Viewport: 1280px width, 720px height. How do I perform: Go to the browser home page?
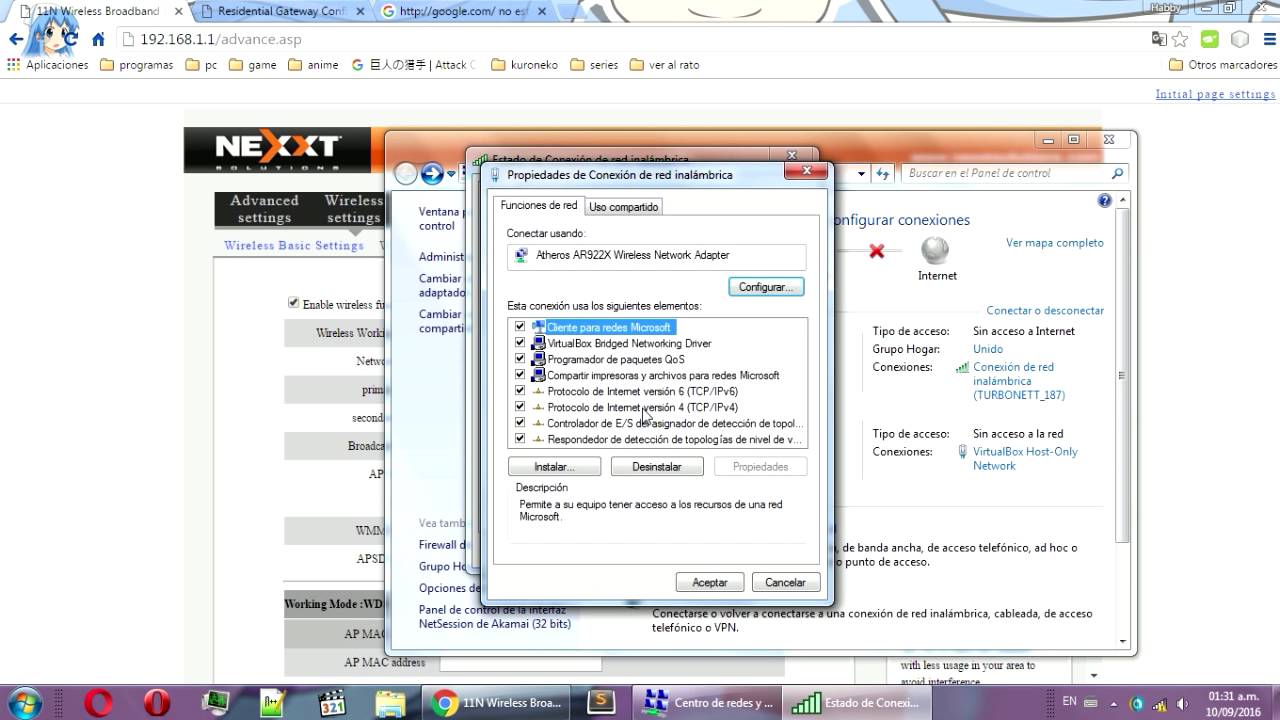point(98,40)
